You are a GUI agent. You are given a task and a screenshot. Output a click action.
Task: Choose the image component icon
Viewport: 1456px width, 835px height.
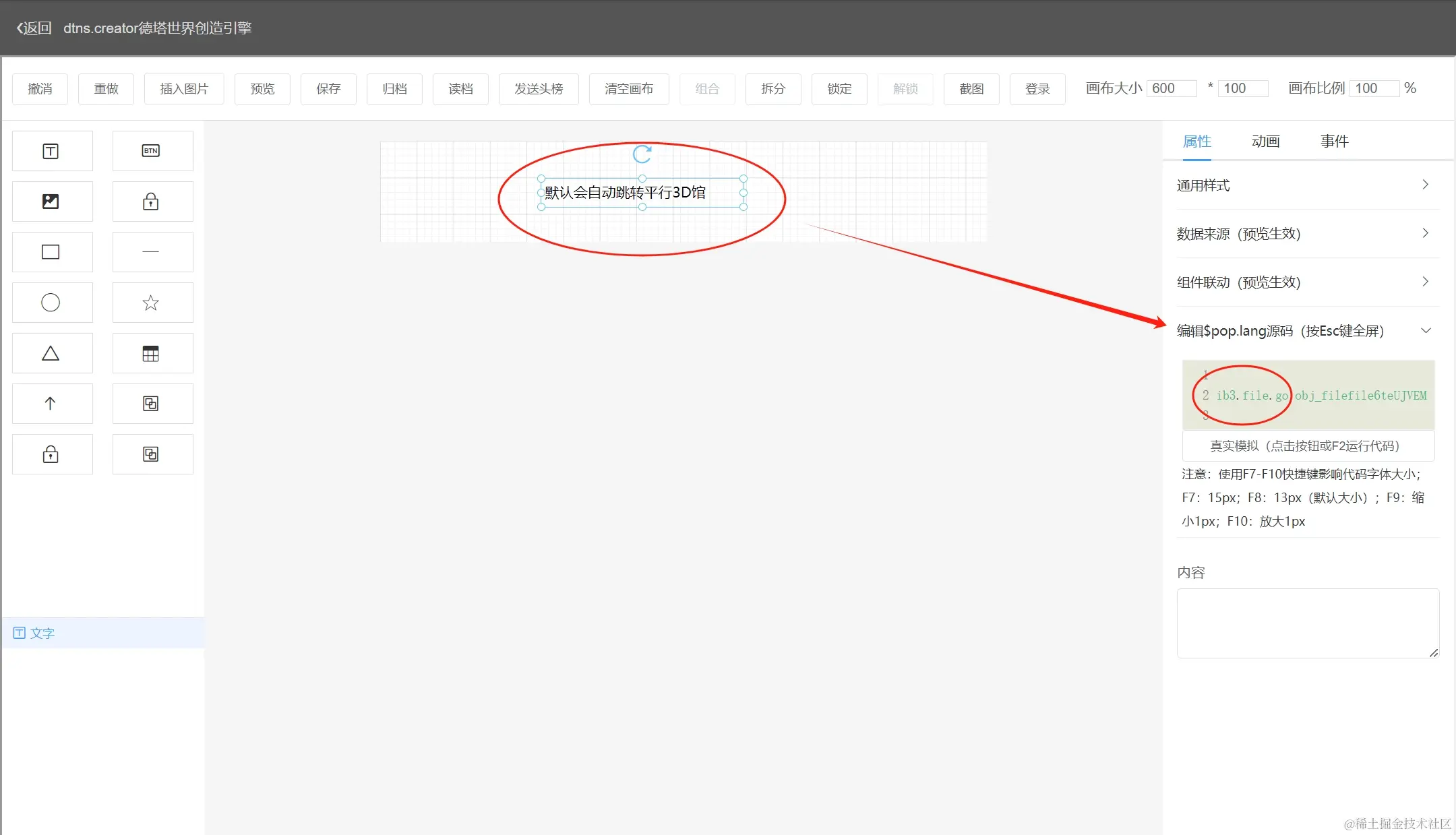(51, 202)
